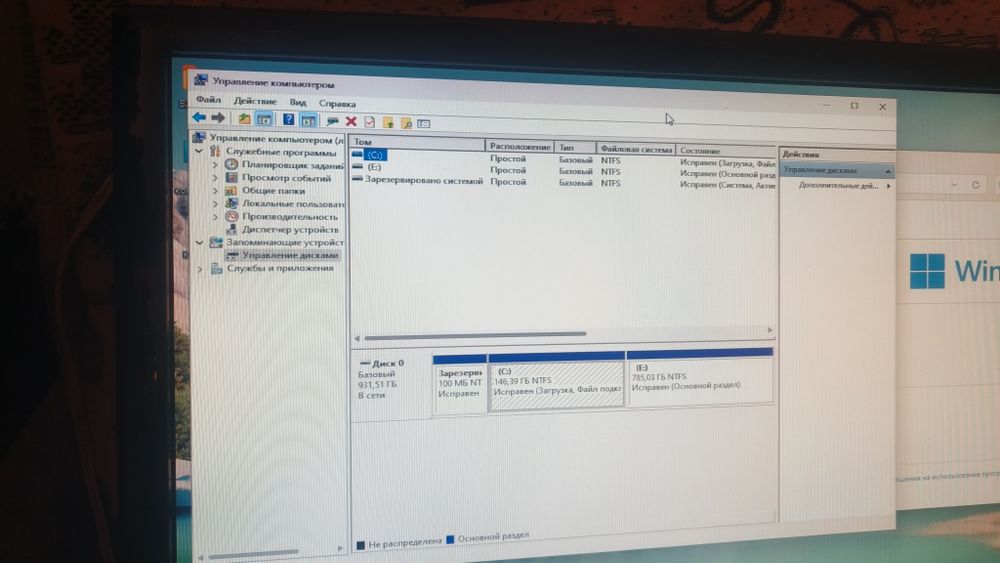Click the Локальные пользователи icon

tap(232, 203)
